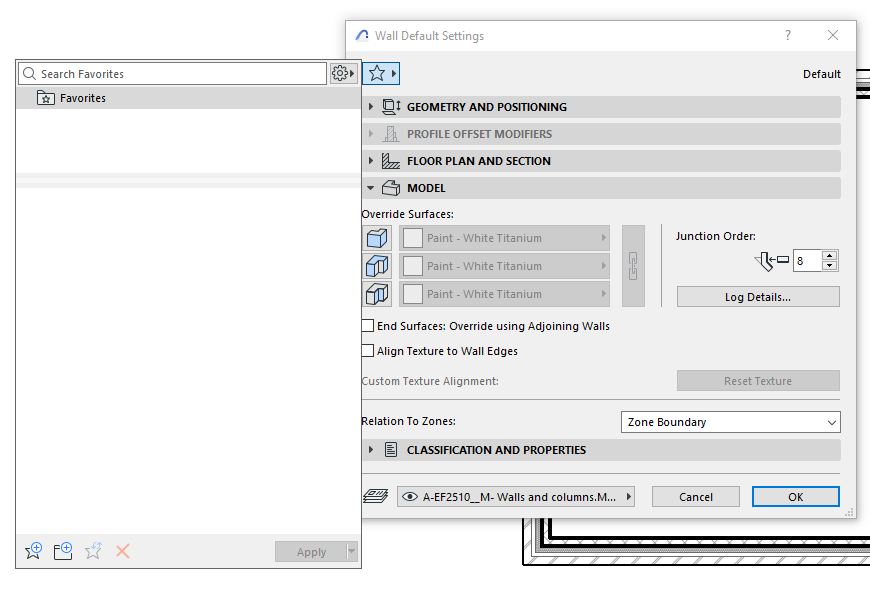Increase the Junction Order value
The width and height of the screenshot is (870, 595).
pos(829,256)
